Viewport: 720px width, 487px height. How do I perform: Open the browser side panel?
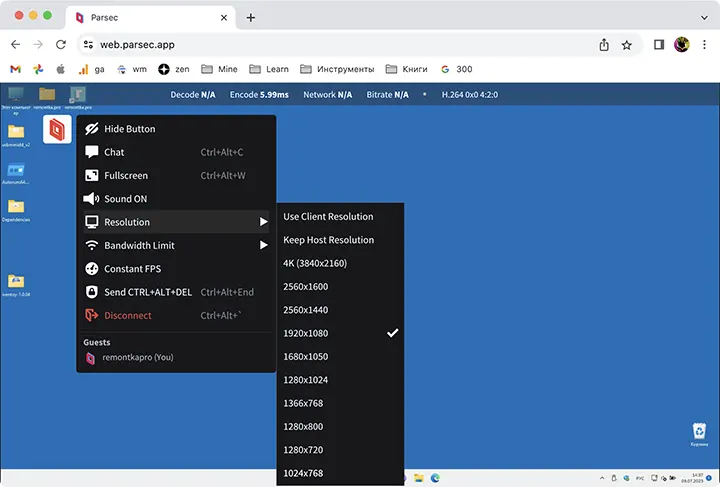659,45
